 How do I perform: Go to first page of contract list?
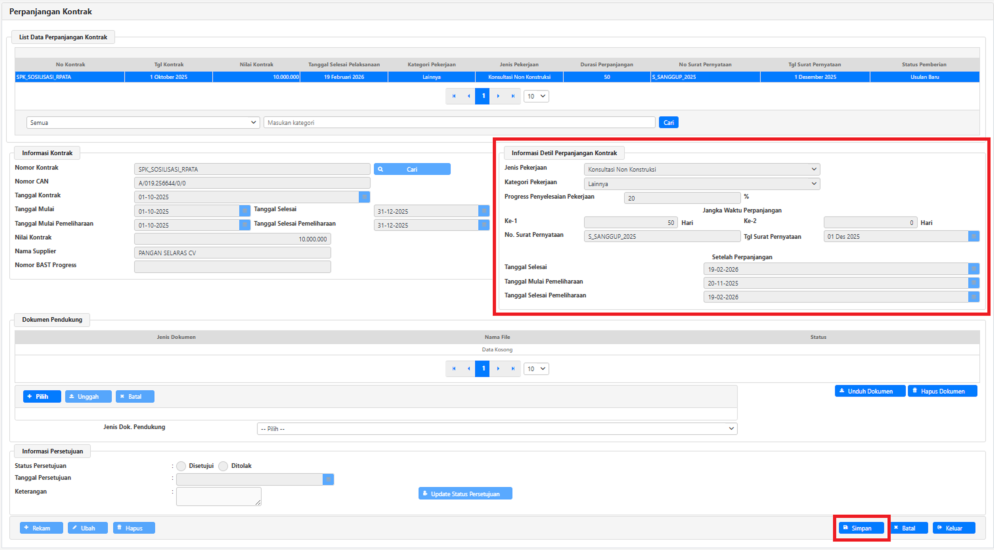click(x=453, y=96)
